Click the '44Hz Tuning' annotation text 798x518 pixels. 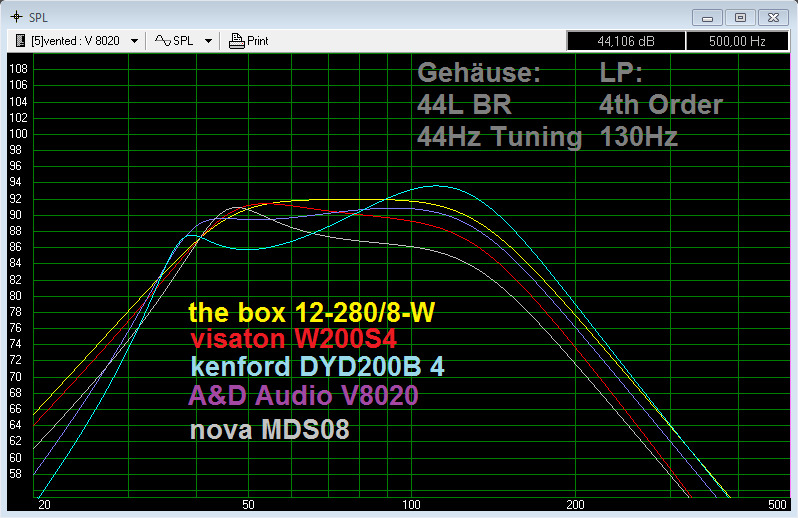[x=499, y=137]
